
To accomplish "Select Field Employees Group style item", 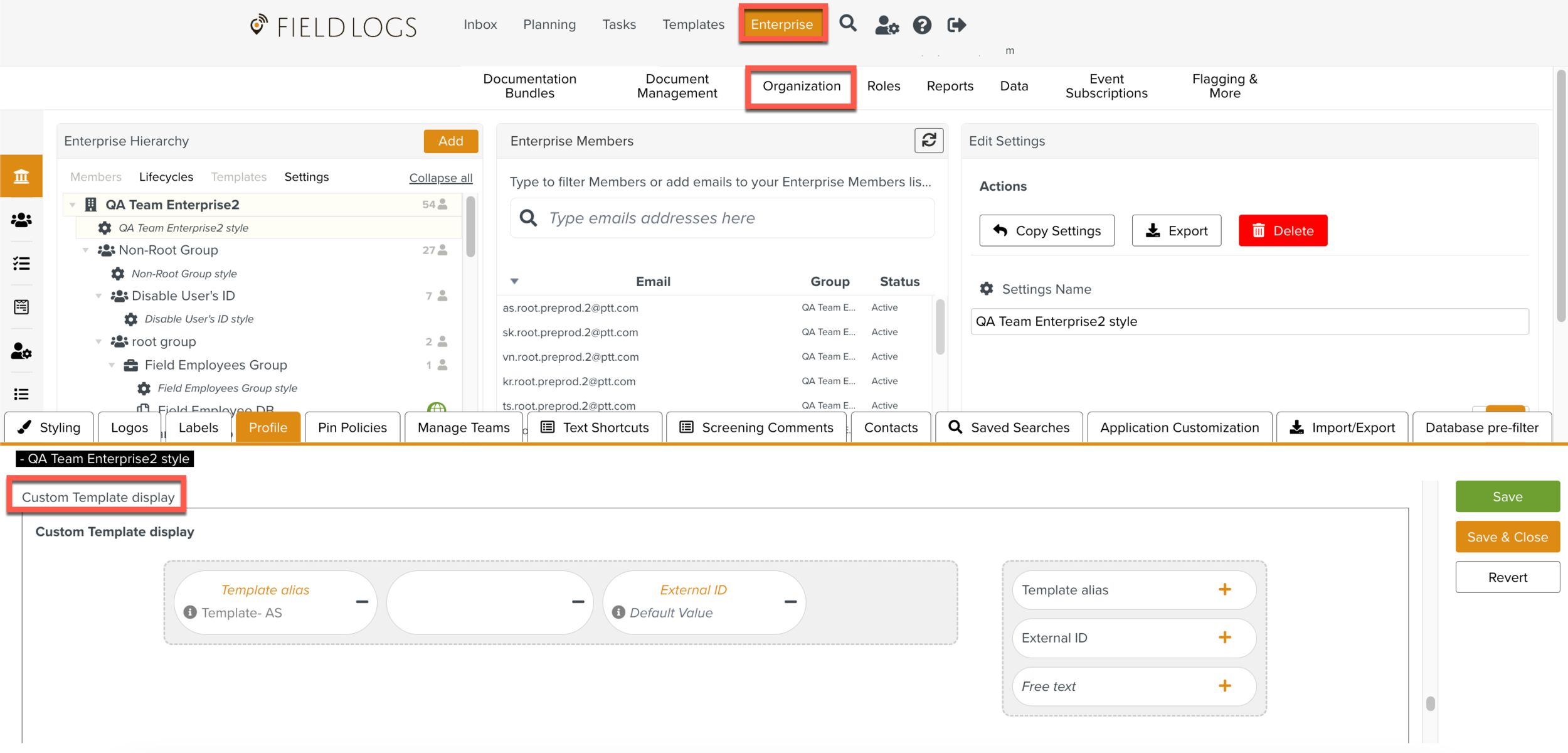I will coord(227,388).
